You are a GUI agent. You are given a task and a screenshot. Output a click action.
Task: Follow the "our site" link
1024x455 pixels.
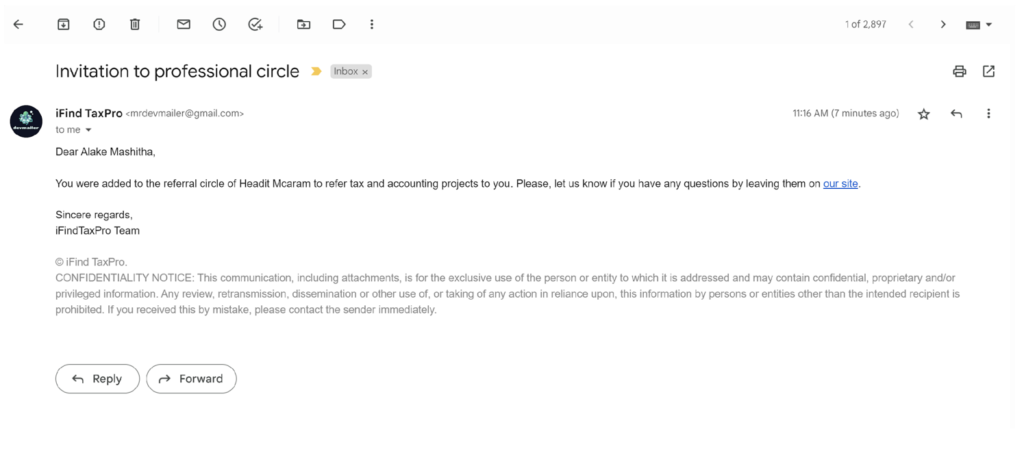click(x=840, y=184)
